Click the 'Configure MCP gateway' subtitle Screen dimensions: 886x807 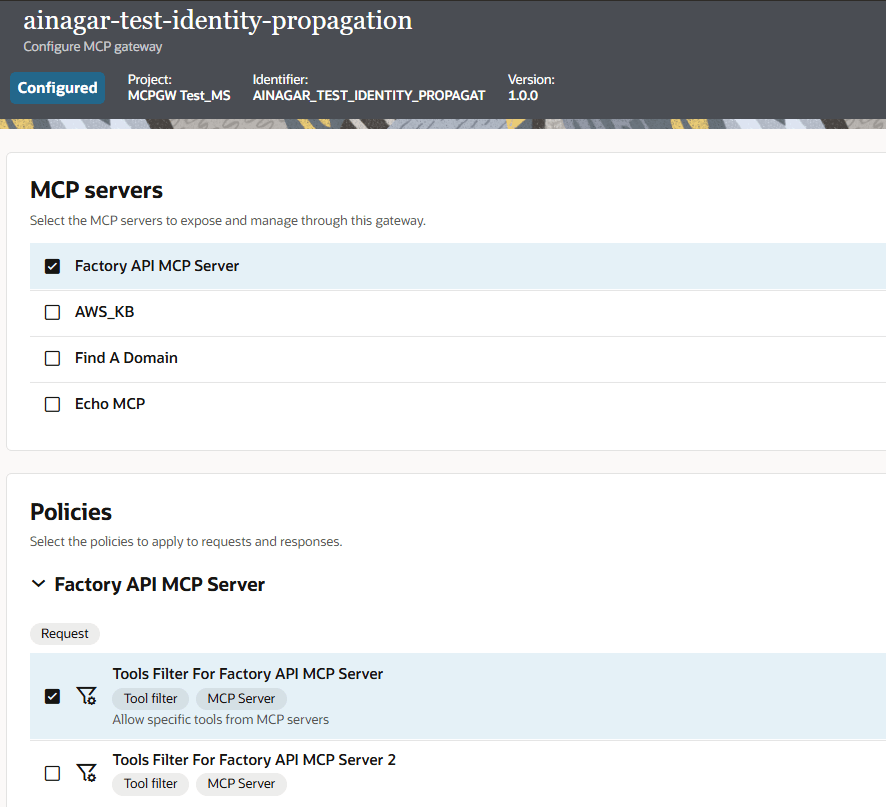coord(93,46)
